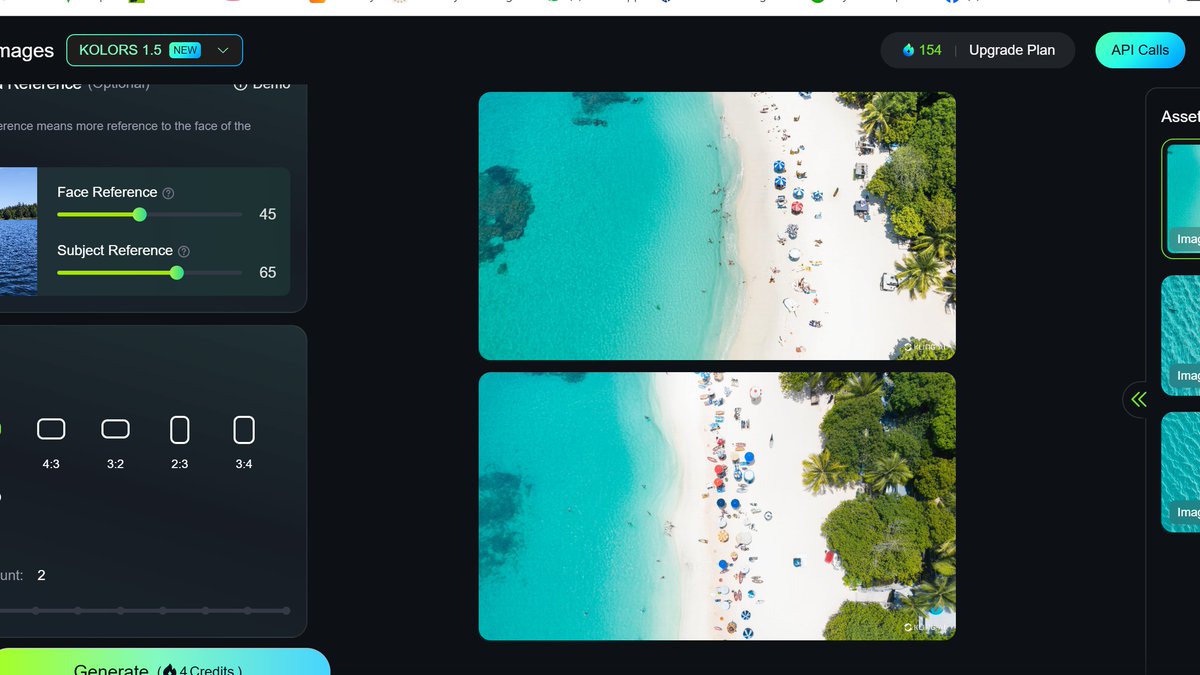
Task: Click the flame credits icon showing 154
Action: (x=908, y=50)
